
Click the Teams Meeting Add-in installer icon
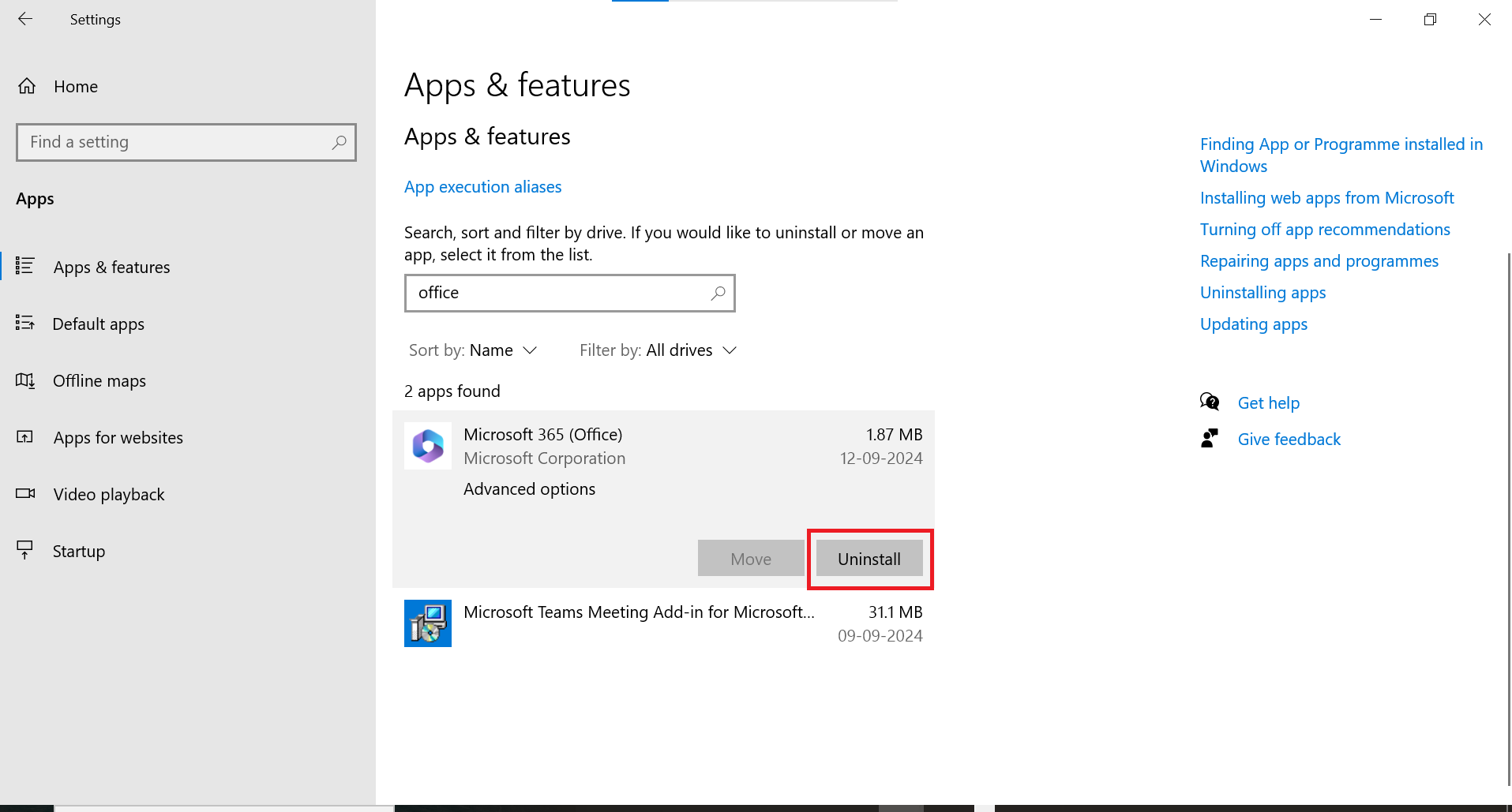click(x=428, y=623)
